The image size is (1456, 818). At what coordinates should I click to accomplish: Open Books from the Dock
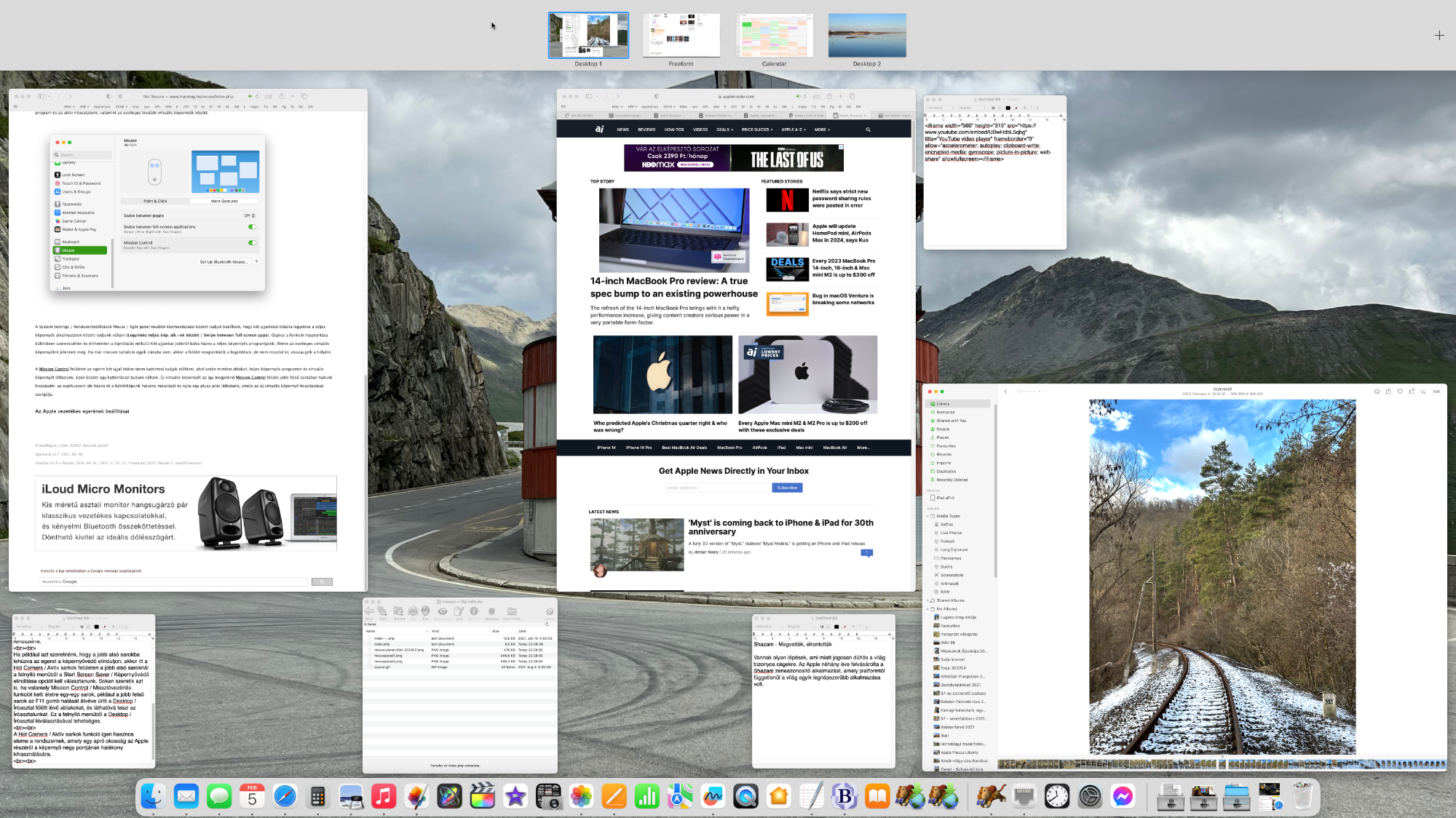coord(877,796)
